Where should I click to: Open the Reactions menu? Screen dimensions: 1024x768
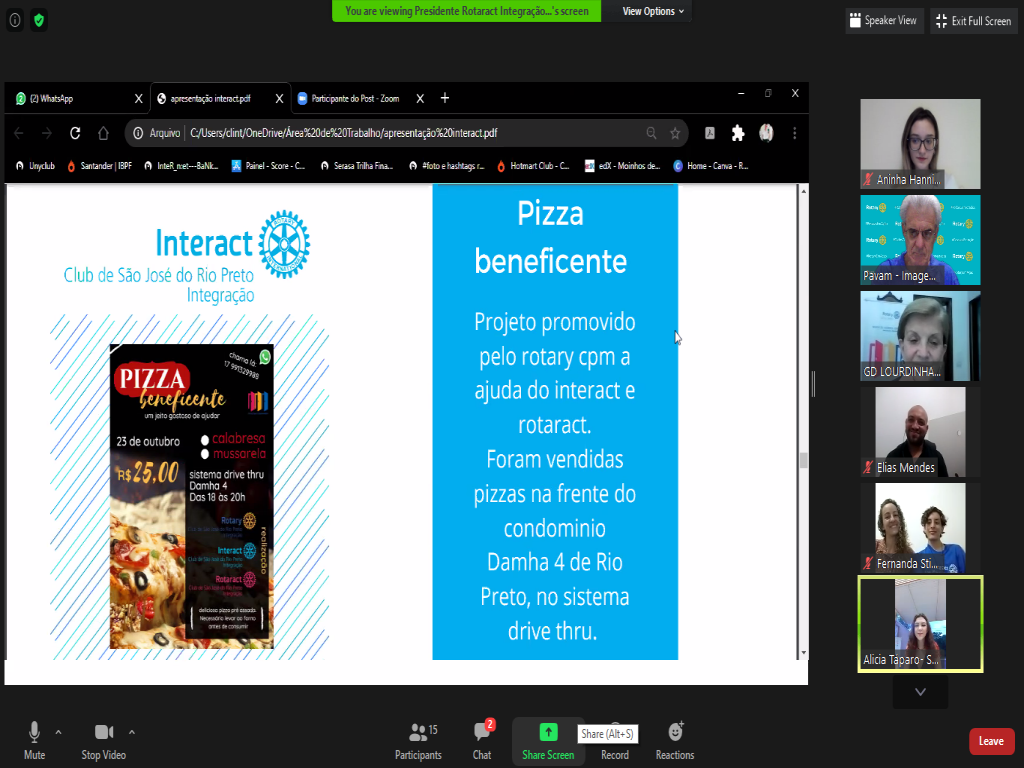675,740
